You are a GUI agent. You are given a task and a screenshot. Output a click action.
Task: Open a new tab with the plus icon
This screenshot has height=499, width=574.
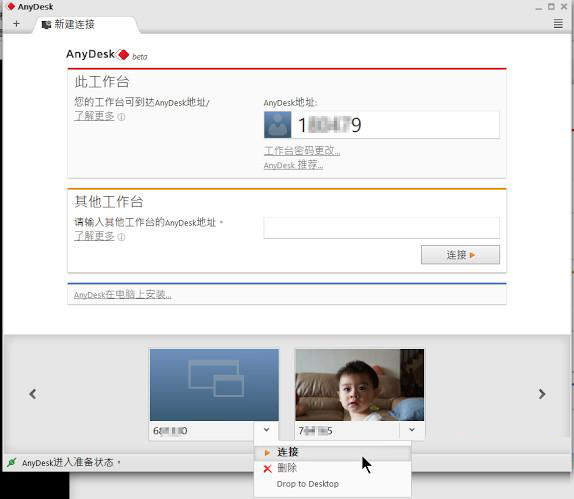pyautogui.click(x=16, y=24)
